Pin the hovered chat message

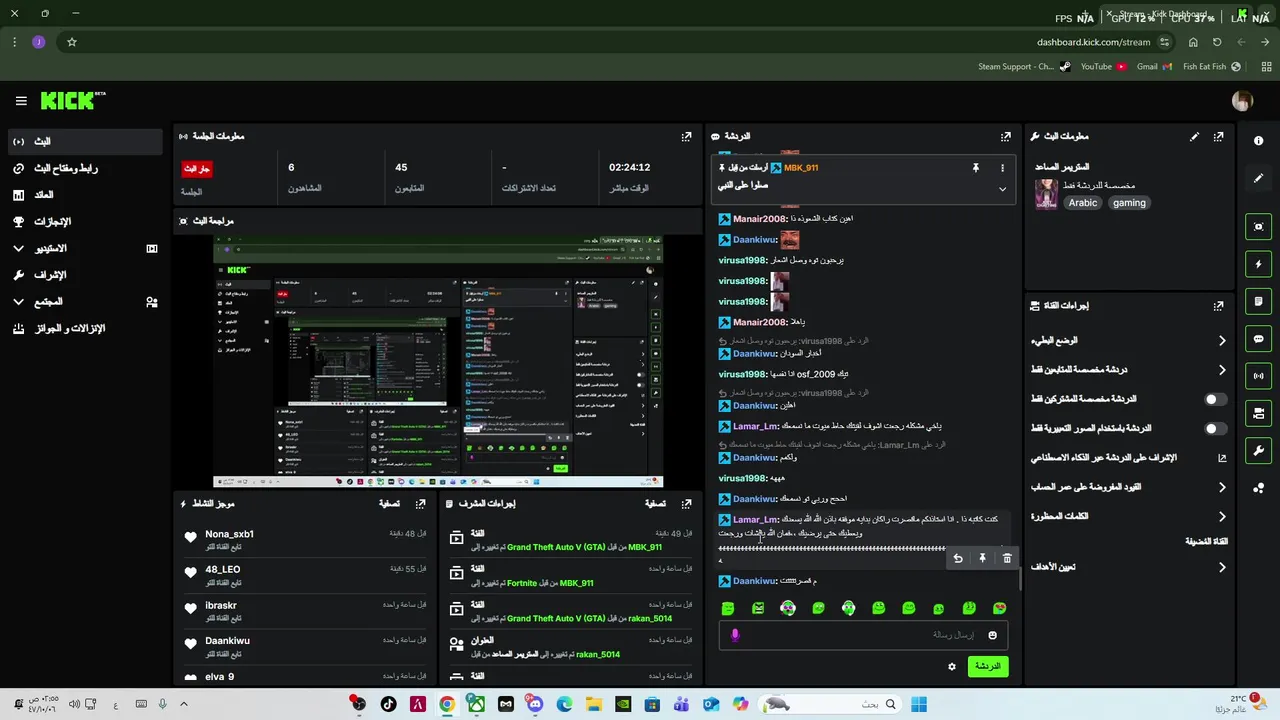(982, 559)
